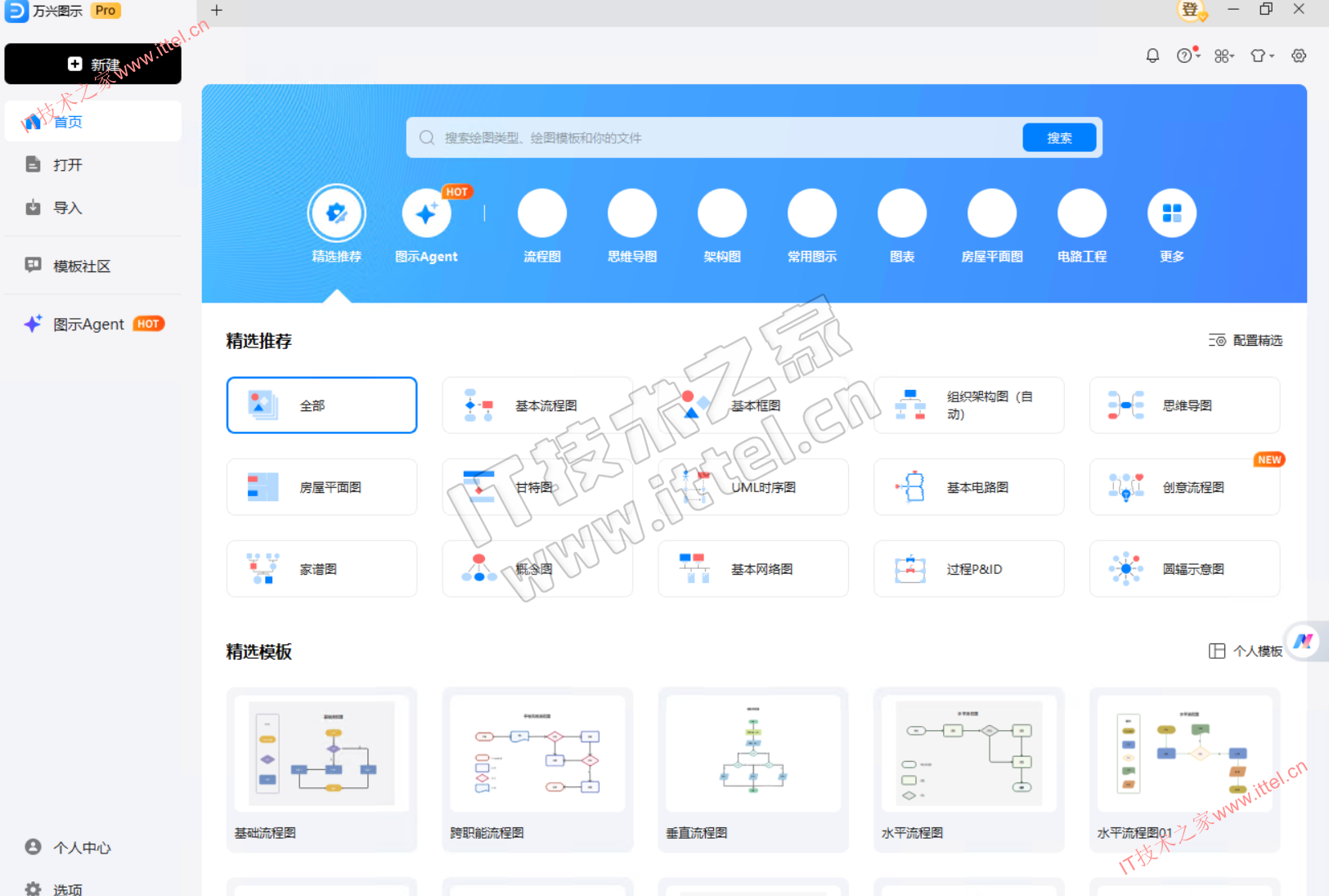The width and height of the screenshot is (1329, 896).
Task: Click the floating AI assistant icon
Action: (x=1303, y=642)
